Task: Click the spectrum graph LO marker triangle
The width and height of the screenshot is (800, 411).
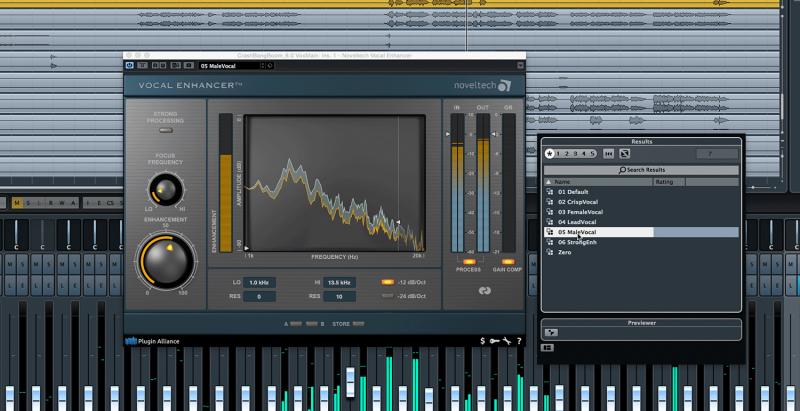Action: tap(247, 248)
